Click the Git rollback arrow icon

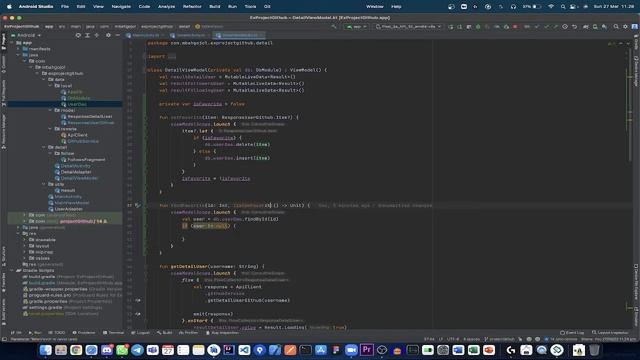(x=574, y=27)
